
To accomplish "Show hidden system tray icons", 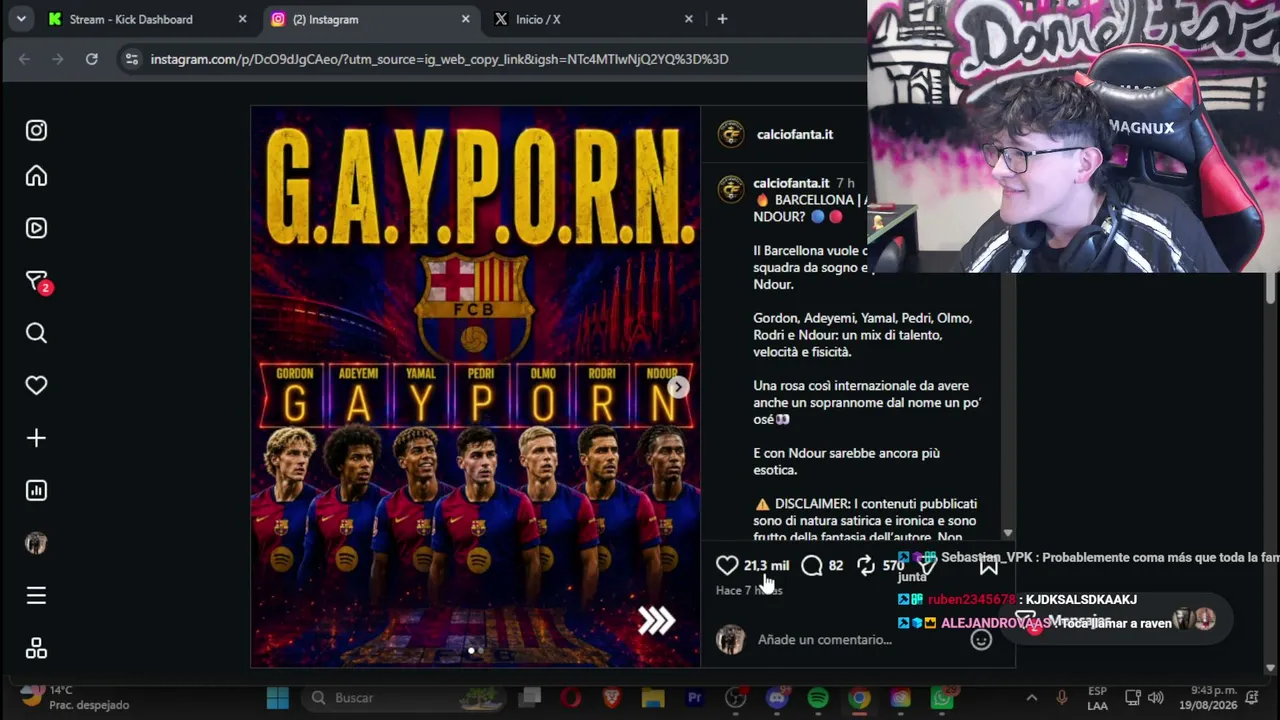I will click(1032, 698).
